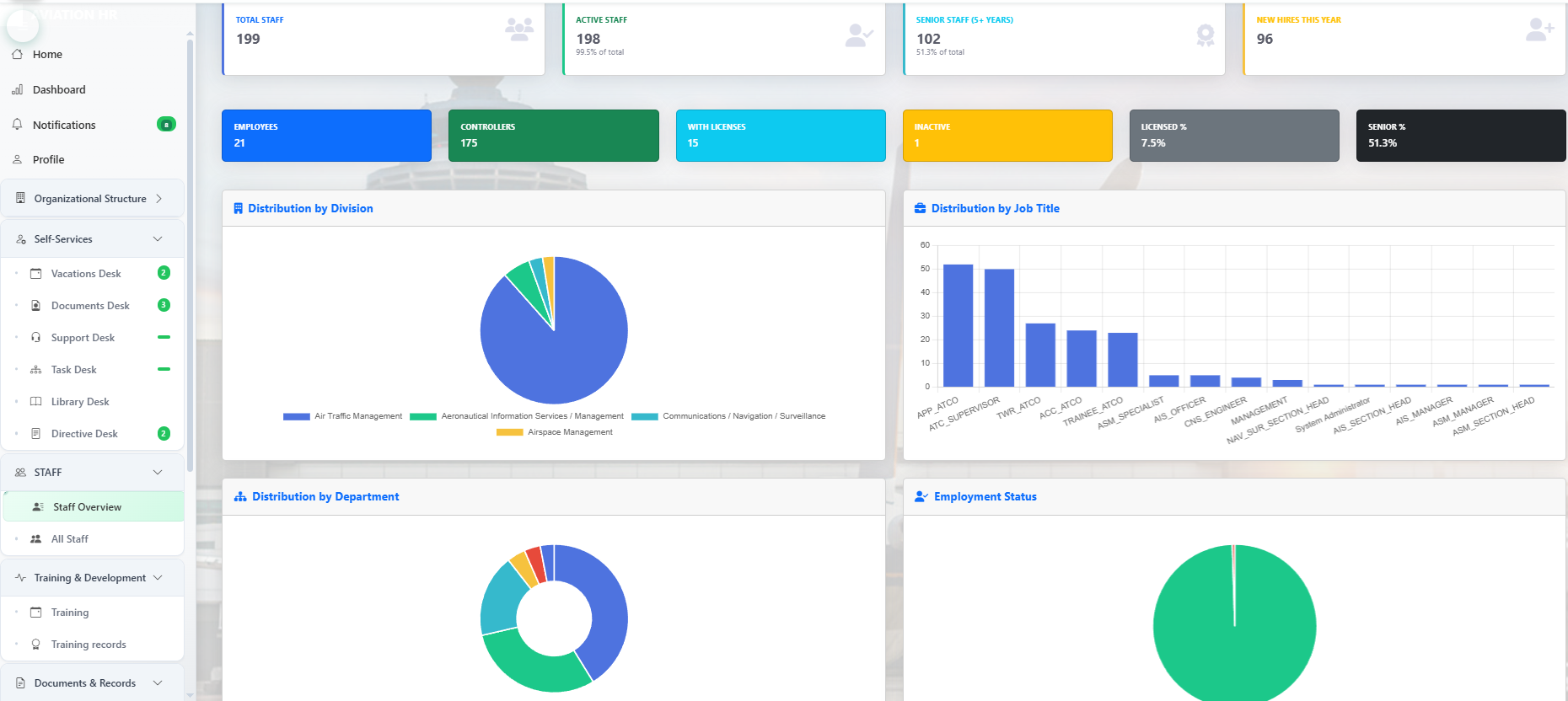Click the Dashboard bar chart icon
The width and height of the screenshot is (1568, 701).
(17, 89)
